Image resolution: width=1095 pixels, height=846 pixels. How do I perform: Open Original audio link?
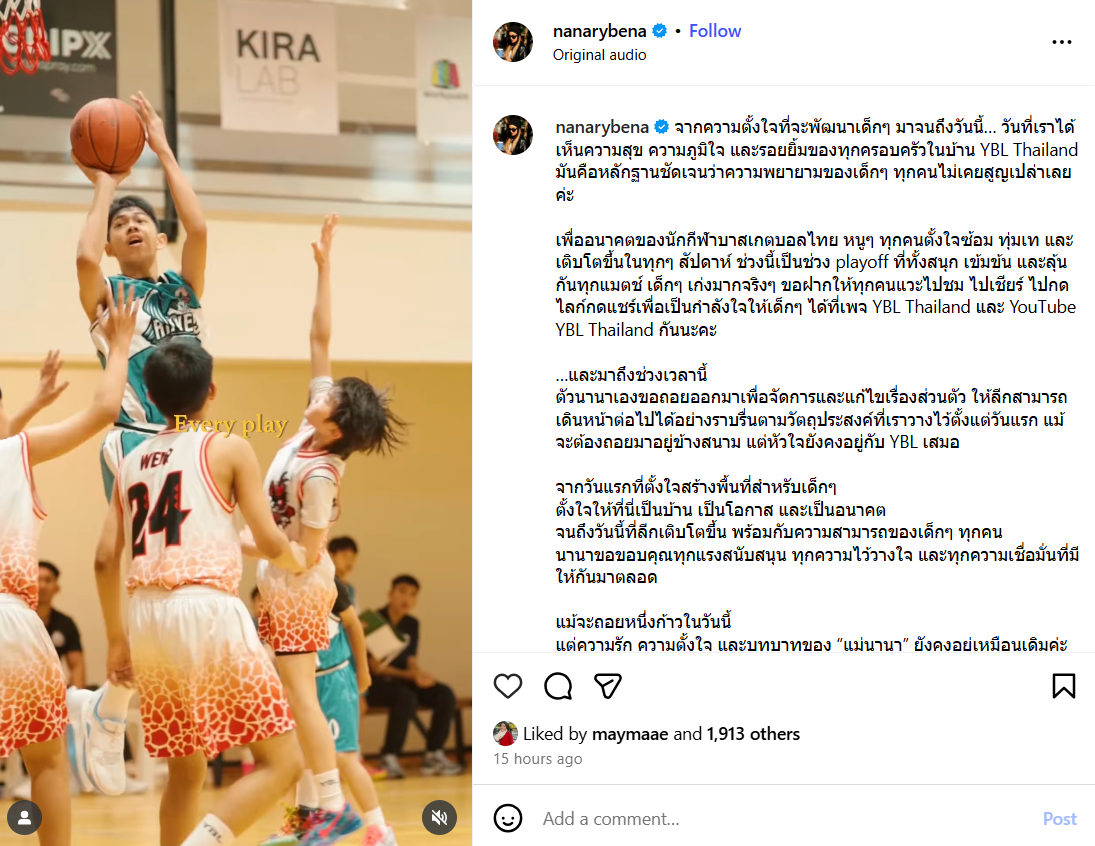[x=599, y=54]
